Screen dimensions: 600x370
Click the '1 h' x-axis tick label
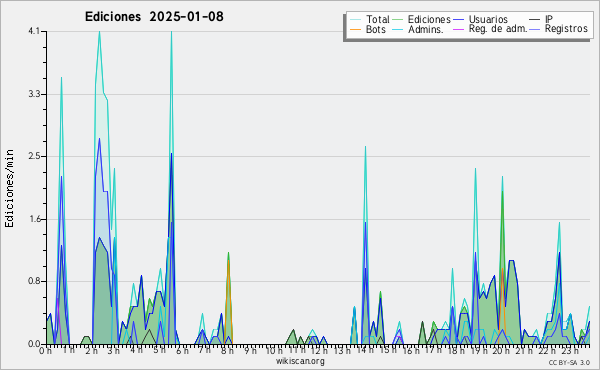tap(69, 349)
